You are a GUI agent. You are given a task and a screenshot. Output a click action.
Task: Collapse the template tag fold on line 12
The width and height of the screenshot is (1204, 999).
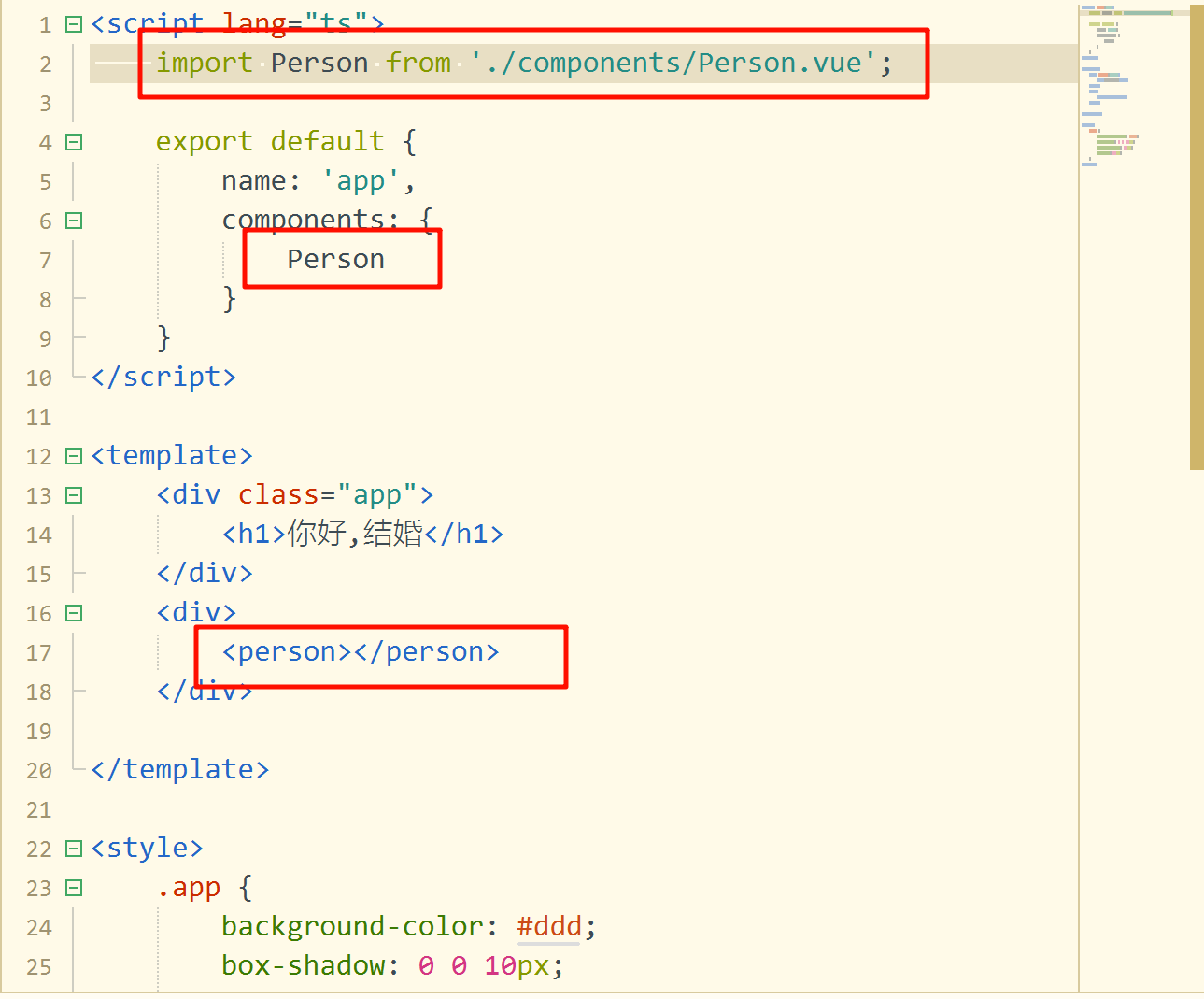coord(74,457)
